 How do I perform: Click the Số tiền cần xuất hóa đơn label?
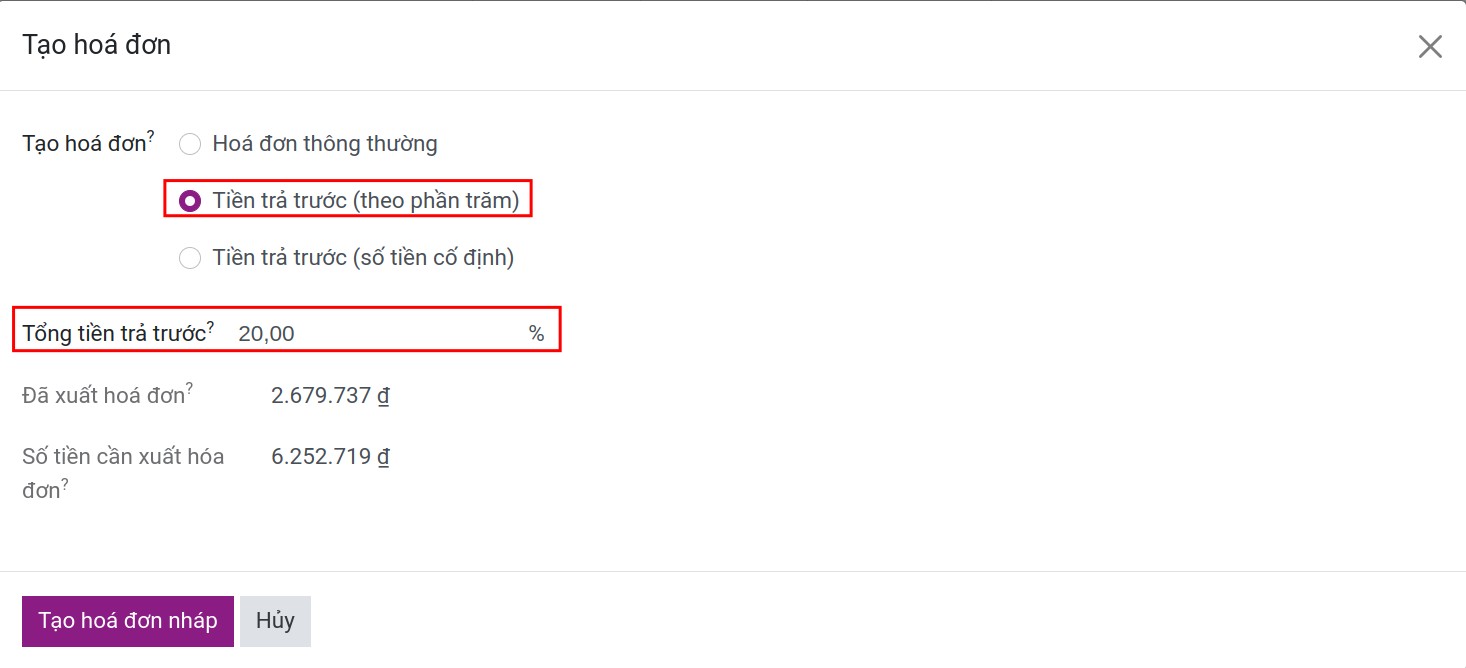pyautogui.click(x=123, y=457)
